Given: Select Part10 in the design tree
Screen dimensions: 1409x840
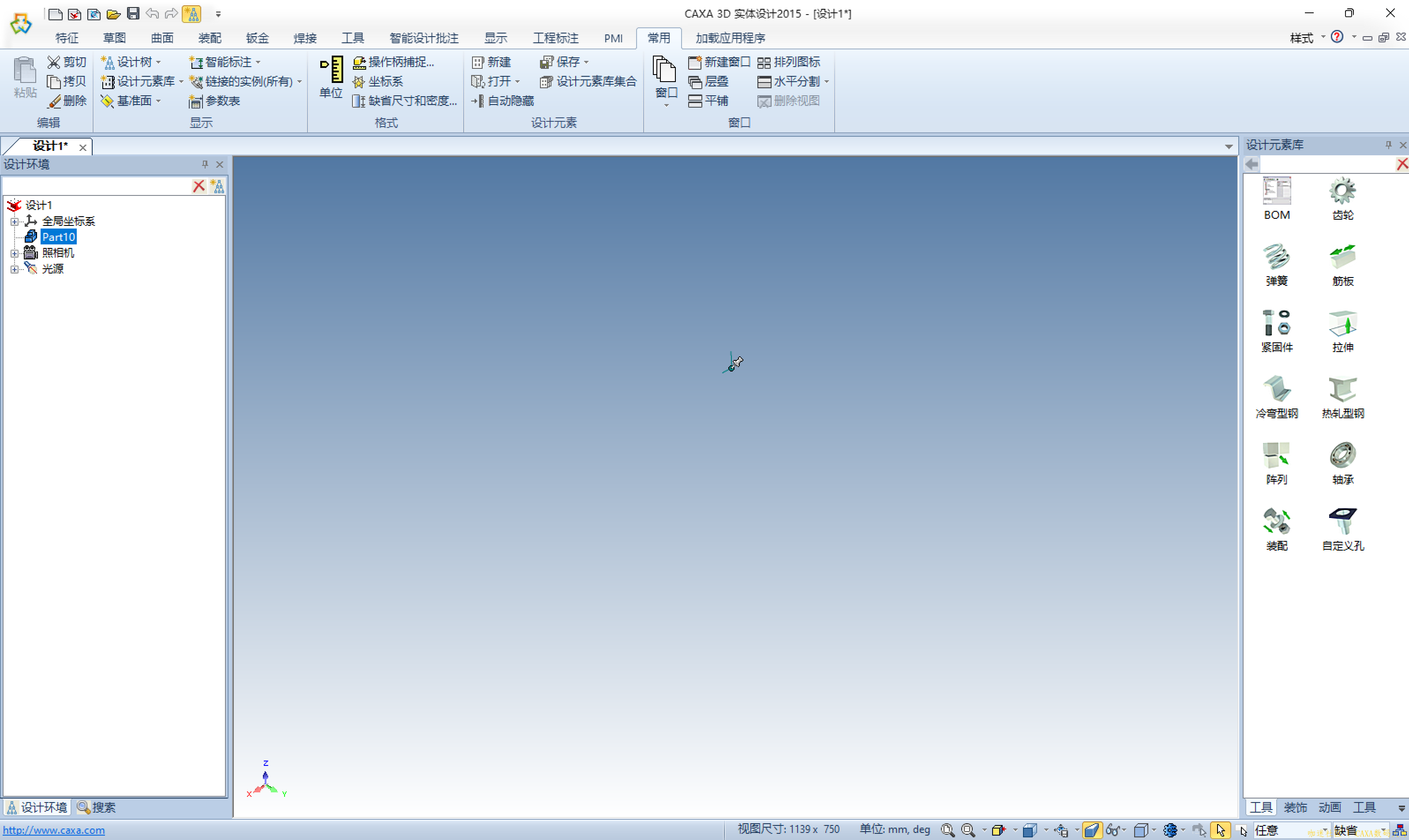Looking at the screenshot, I should point(58,237).
